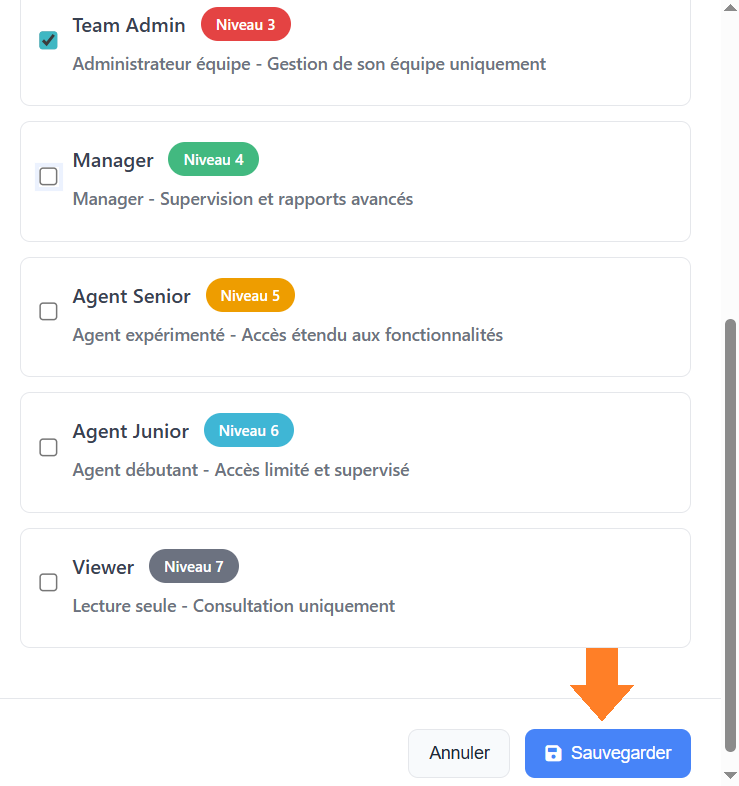
Task: Click the scrollbar down arrow
Action: pyautogui.click(x=730, y=776)
